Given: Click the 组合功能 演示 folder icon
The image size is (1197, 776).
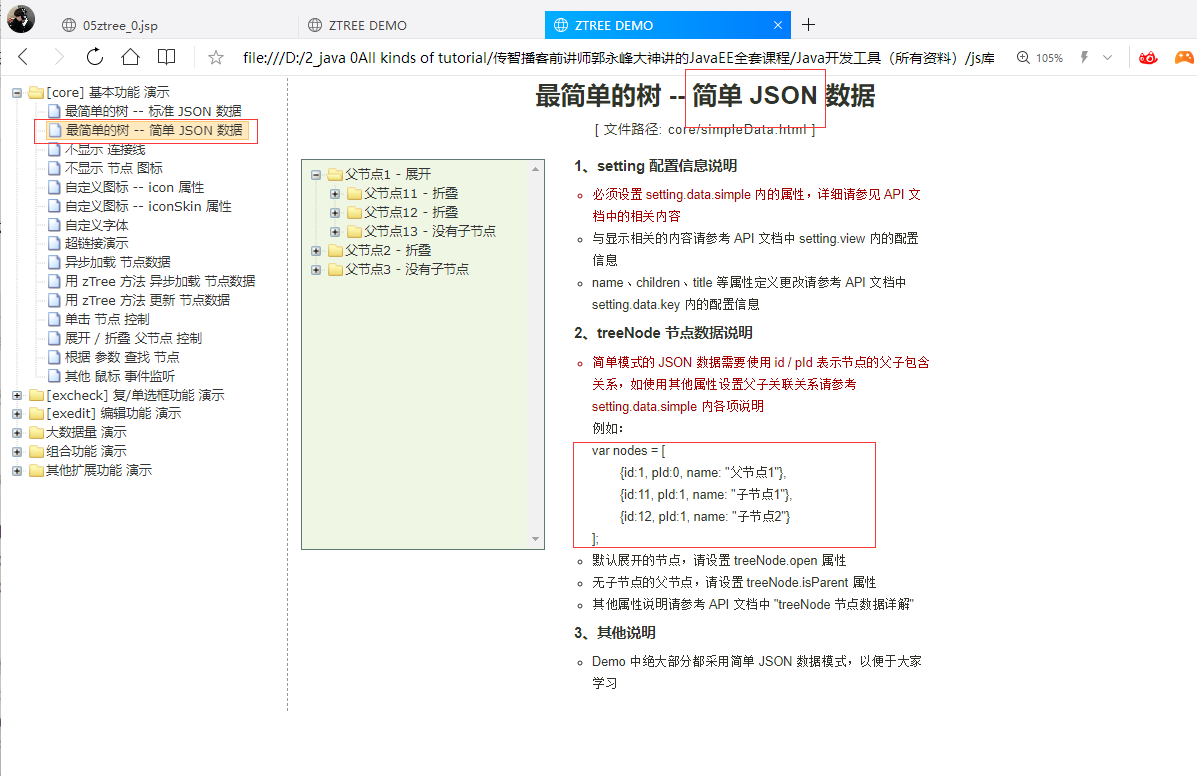Looking at the screenshot, I should click(x=36, y=452).
